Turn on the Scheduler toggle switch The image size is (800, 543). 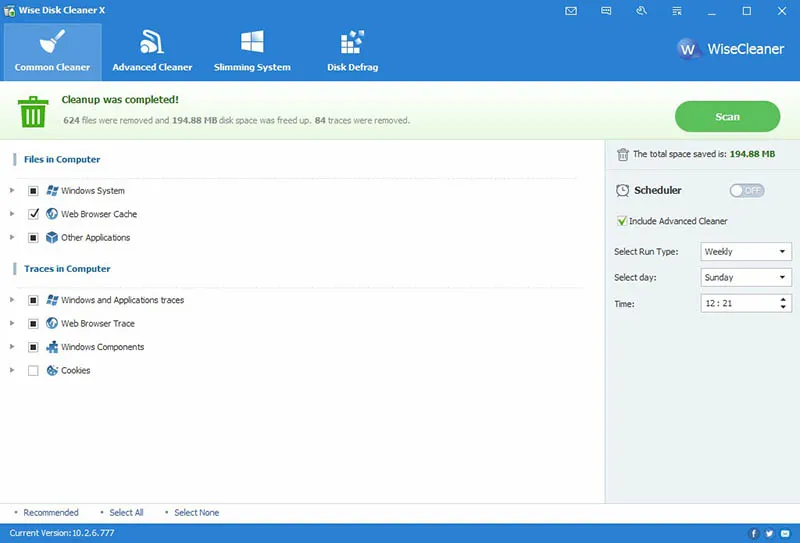747,190
